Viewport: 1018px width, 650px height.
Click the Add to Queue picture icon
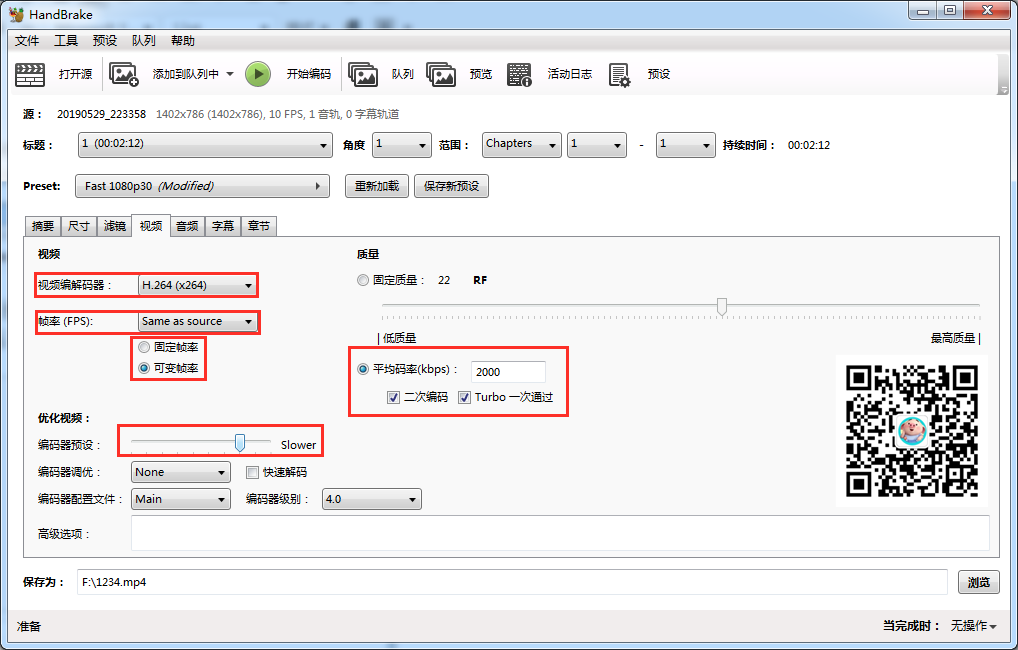[123, 74]
